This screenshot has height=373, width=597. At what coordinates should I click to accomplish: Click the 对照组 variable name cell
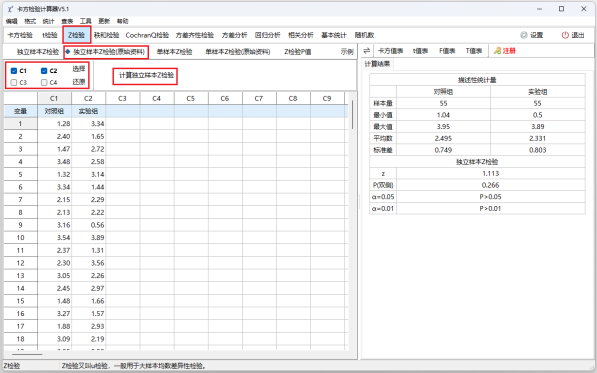[54, 111]
